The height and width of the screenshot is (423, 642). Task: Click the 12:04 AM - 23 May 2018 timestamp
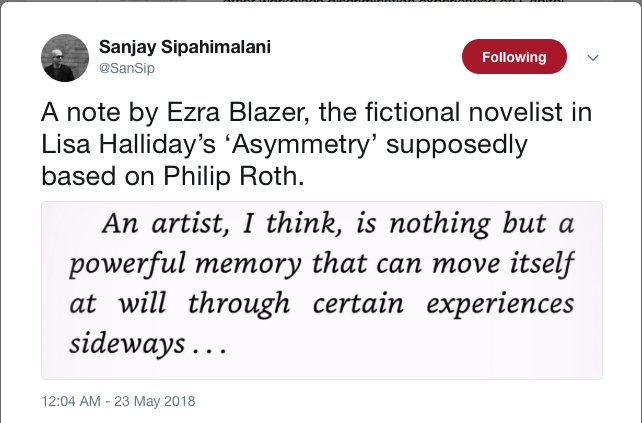tap(118, 401)
